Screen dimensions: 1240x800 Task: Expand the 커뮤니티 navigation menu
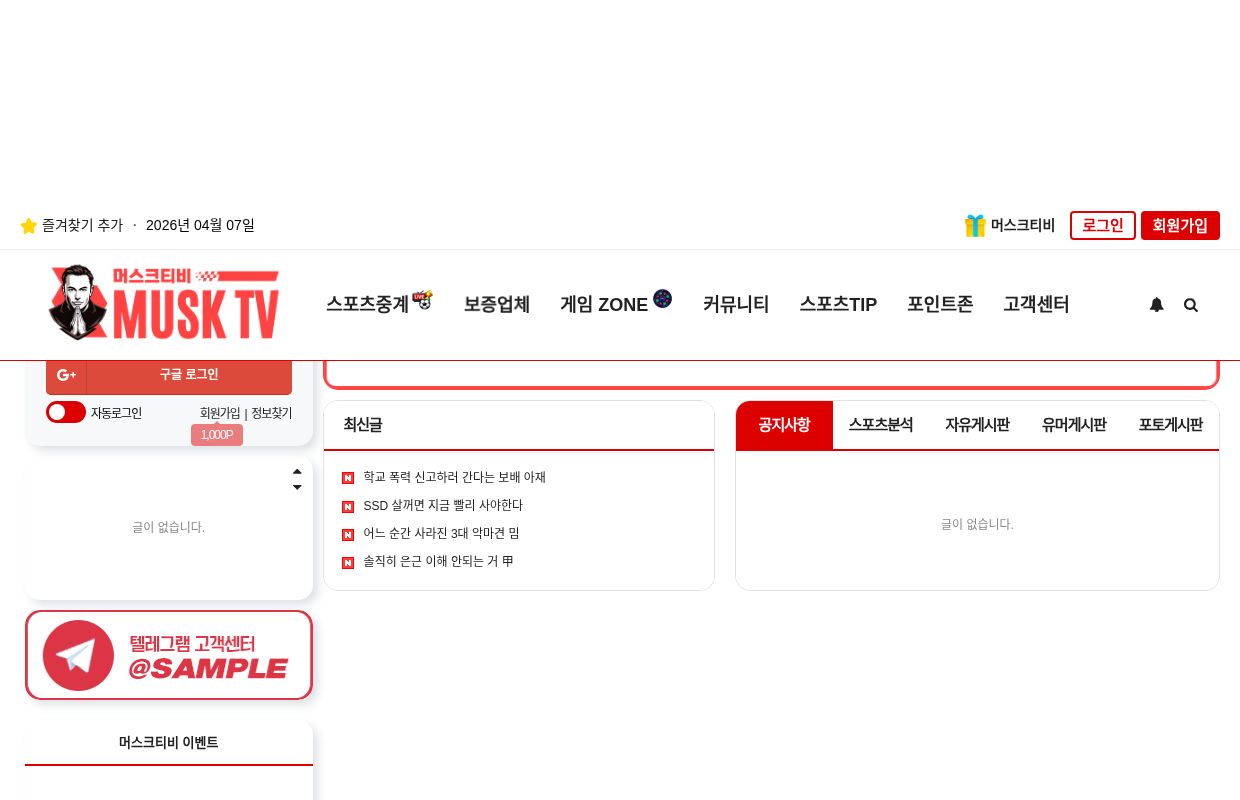click(736, 304)
